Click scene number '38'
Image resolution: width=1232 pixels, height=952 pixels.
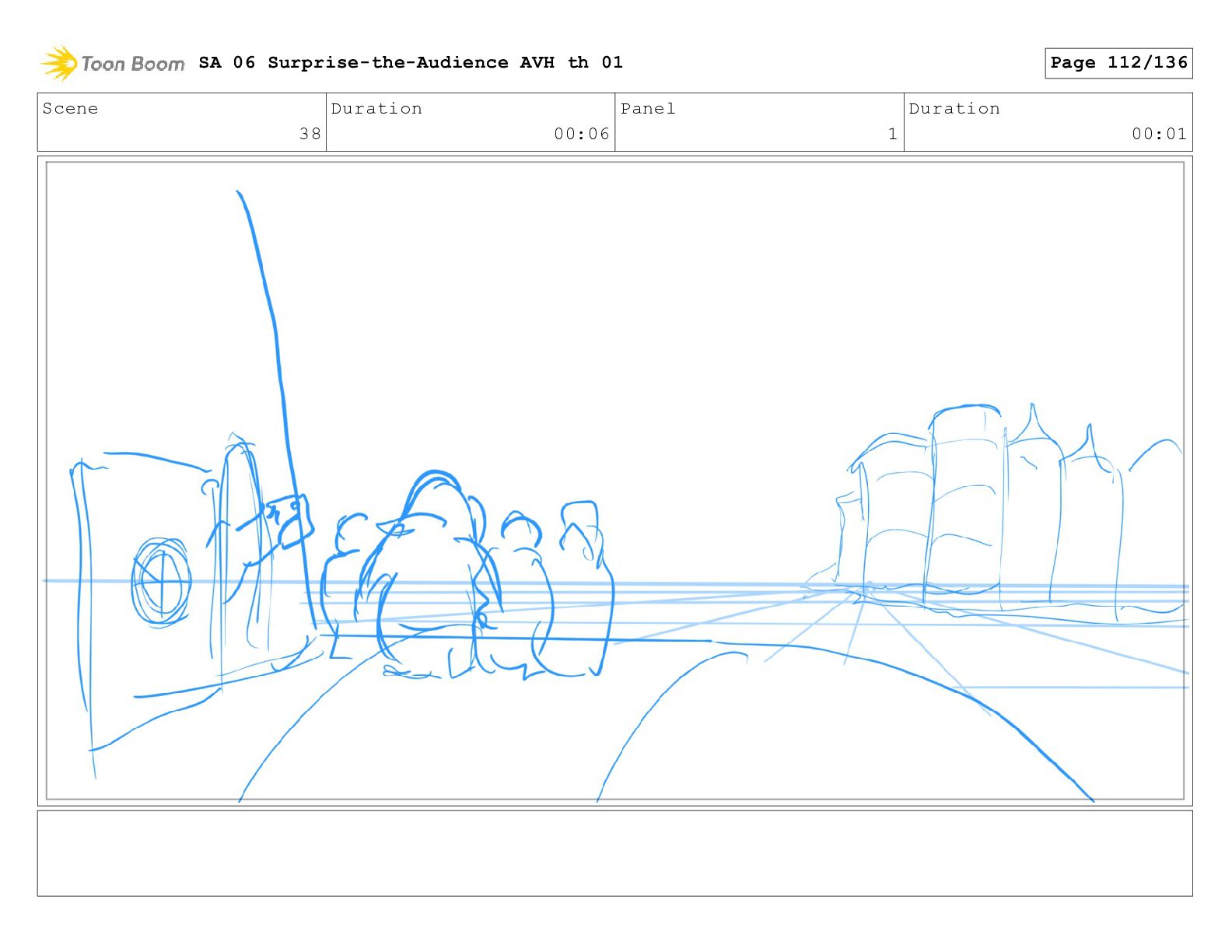310,134
